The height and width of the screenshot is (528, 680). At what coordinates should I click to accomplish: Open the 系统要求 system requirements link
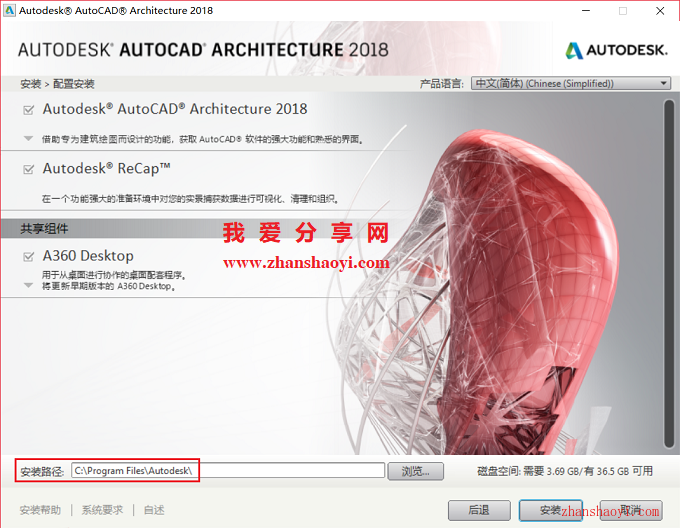tap(102, 510)
